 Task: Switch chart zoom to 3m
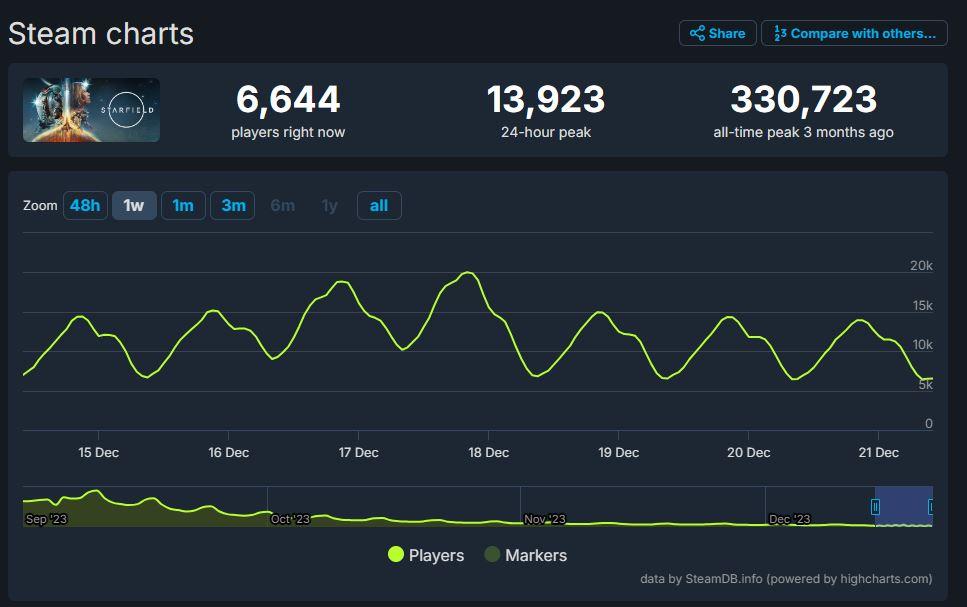pos(233,205)
